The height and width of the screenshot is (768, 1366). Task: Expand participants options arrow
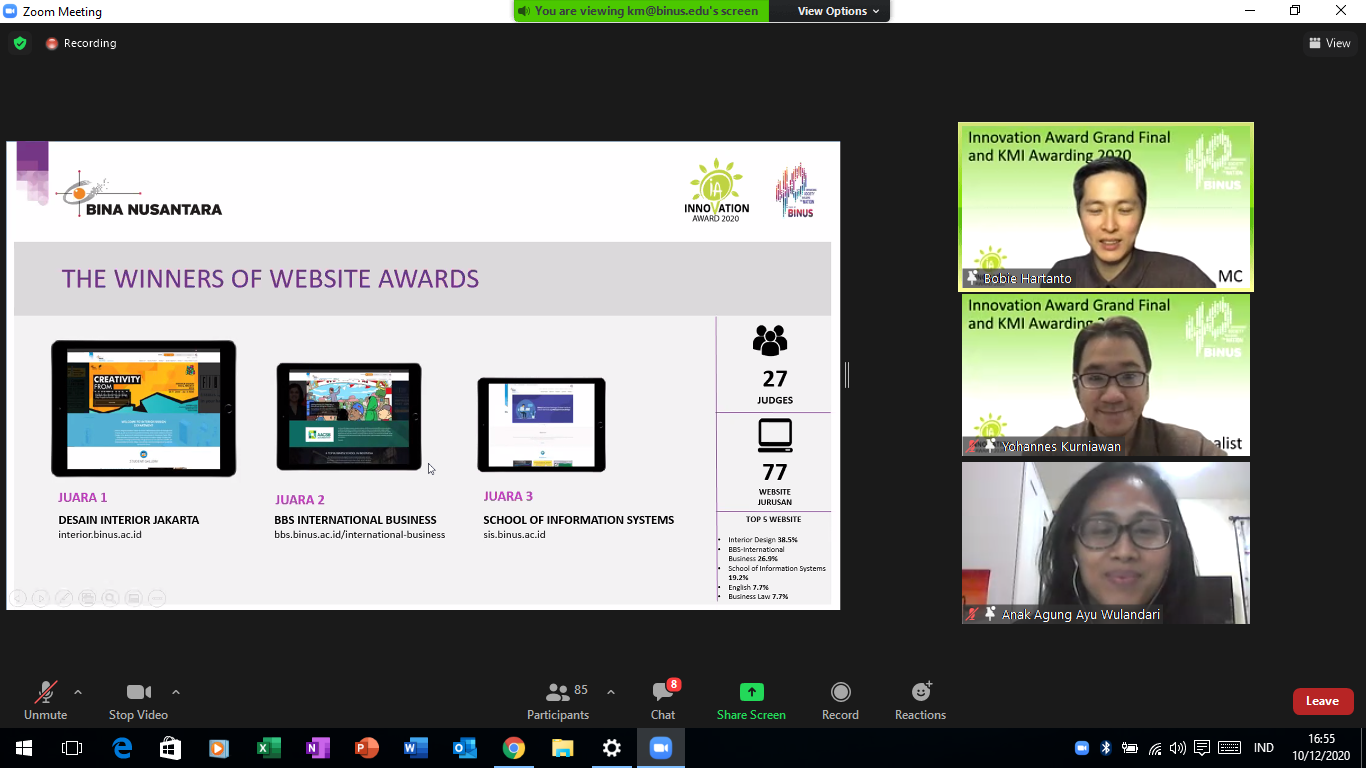tap(611, 692)
